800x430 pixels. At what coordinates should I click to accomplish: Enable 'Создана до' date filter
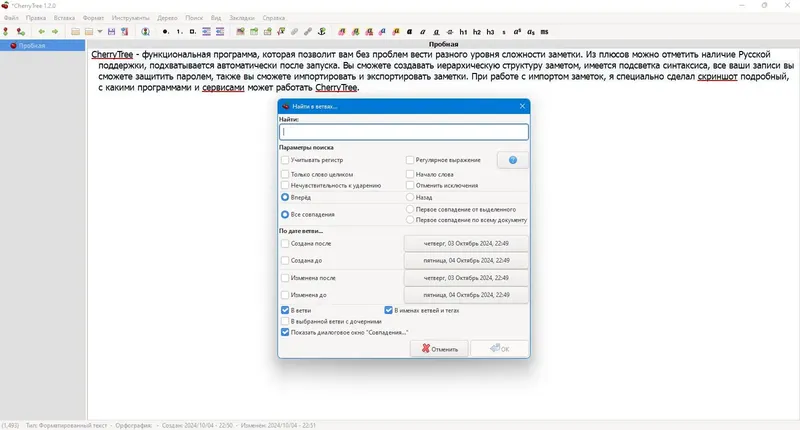(x=285, y=261)
